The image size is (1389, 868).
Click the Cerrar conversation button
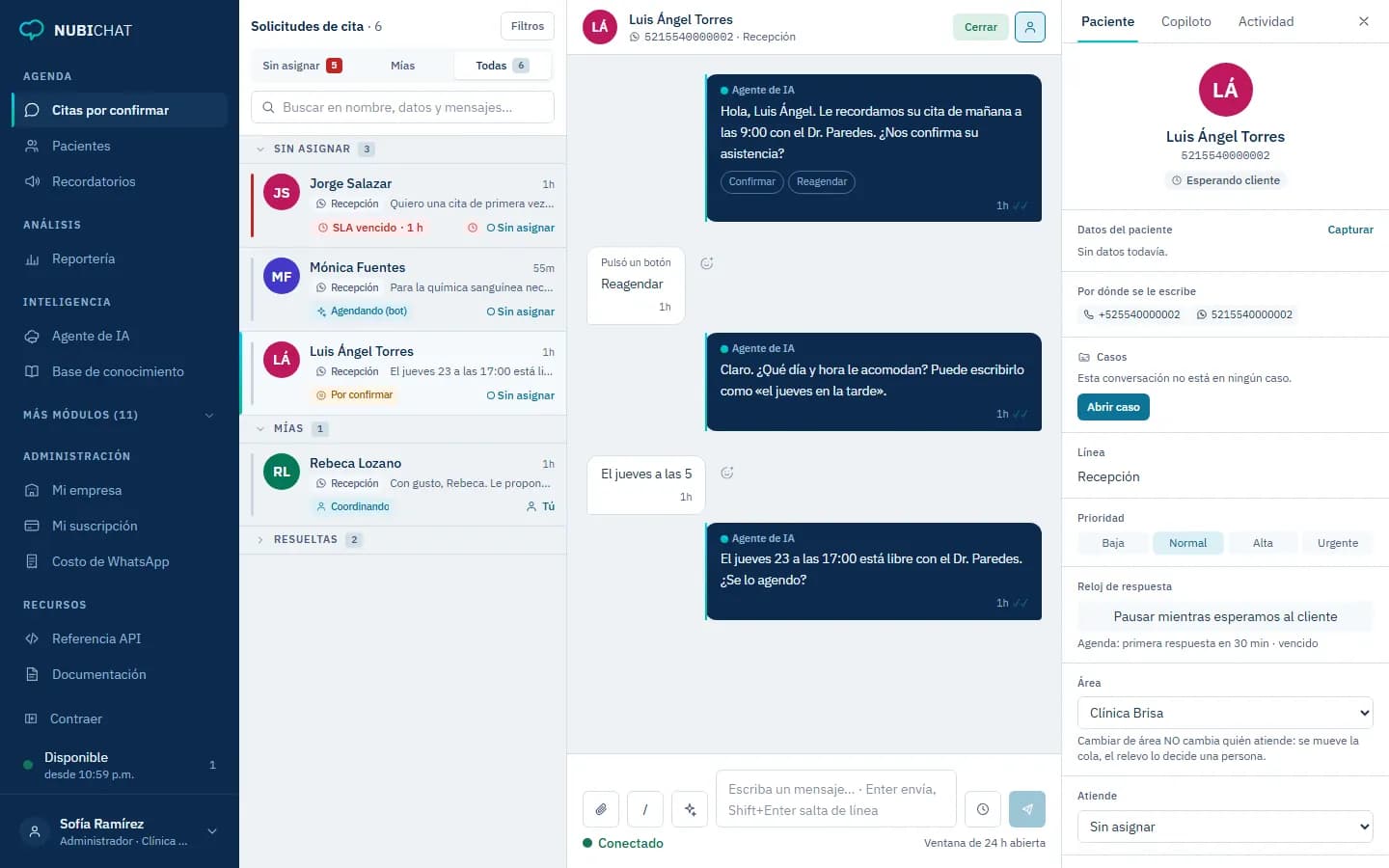coord(981,27)
